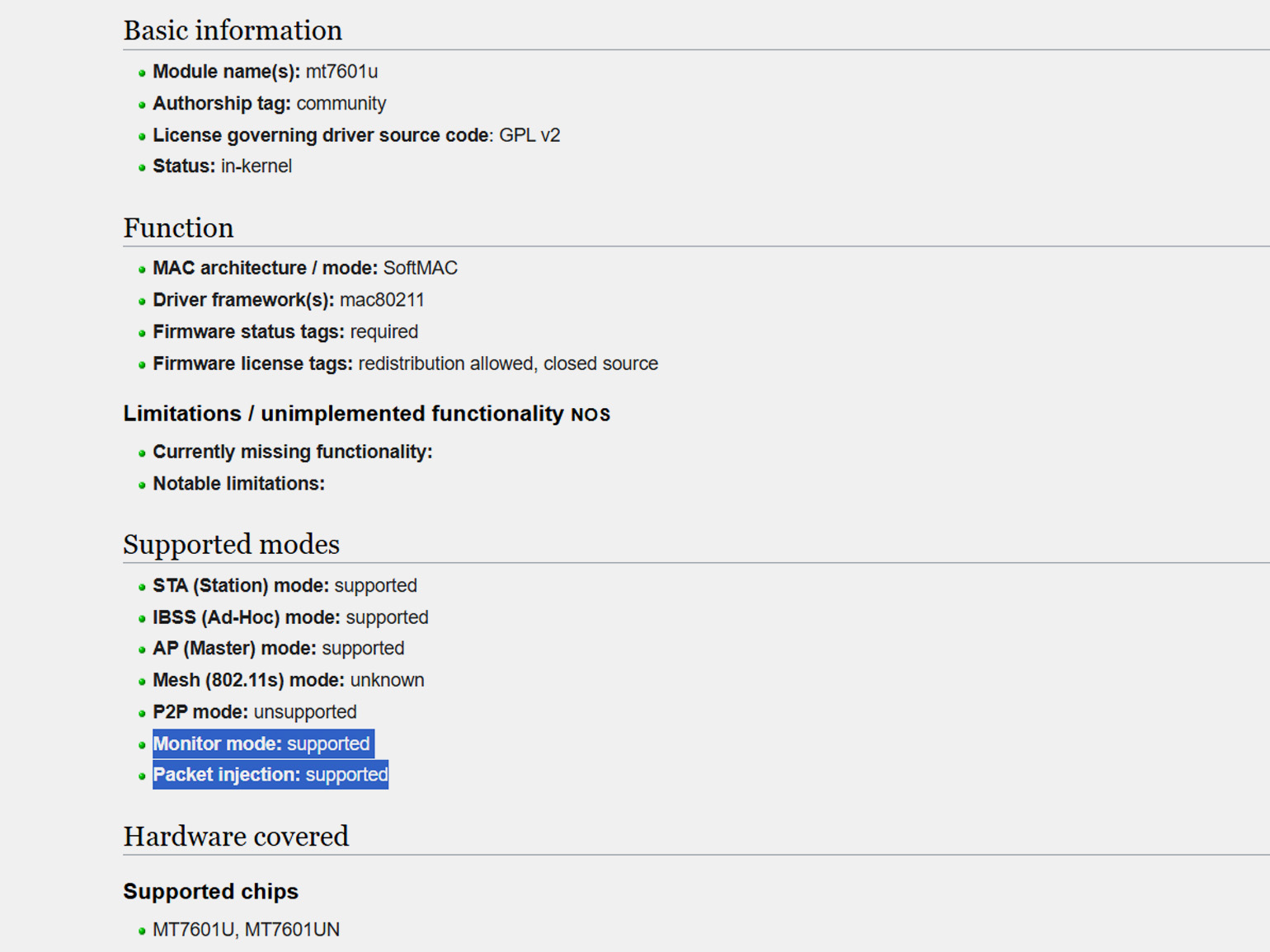Click the Authorship tag community line
Viewport: 1270px width, 952px height.
pyautogui.click(x=269, y=103)
